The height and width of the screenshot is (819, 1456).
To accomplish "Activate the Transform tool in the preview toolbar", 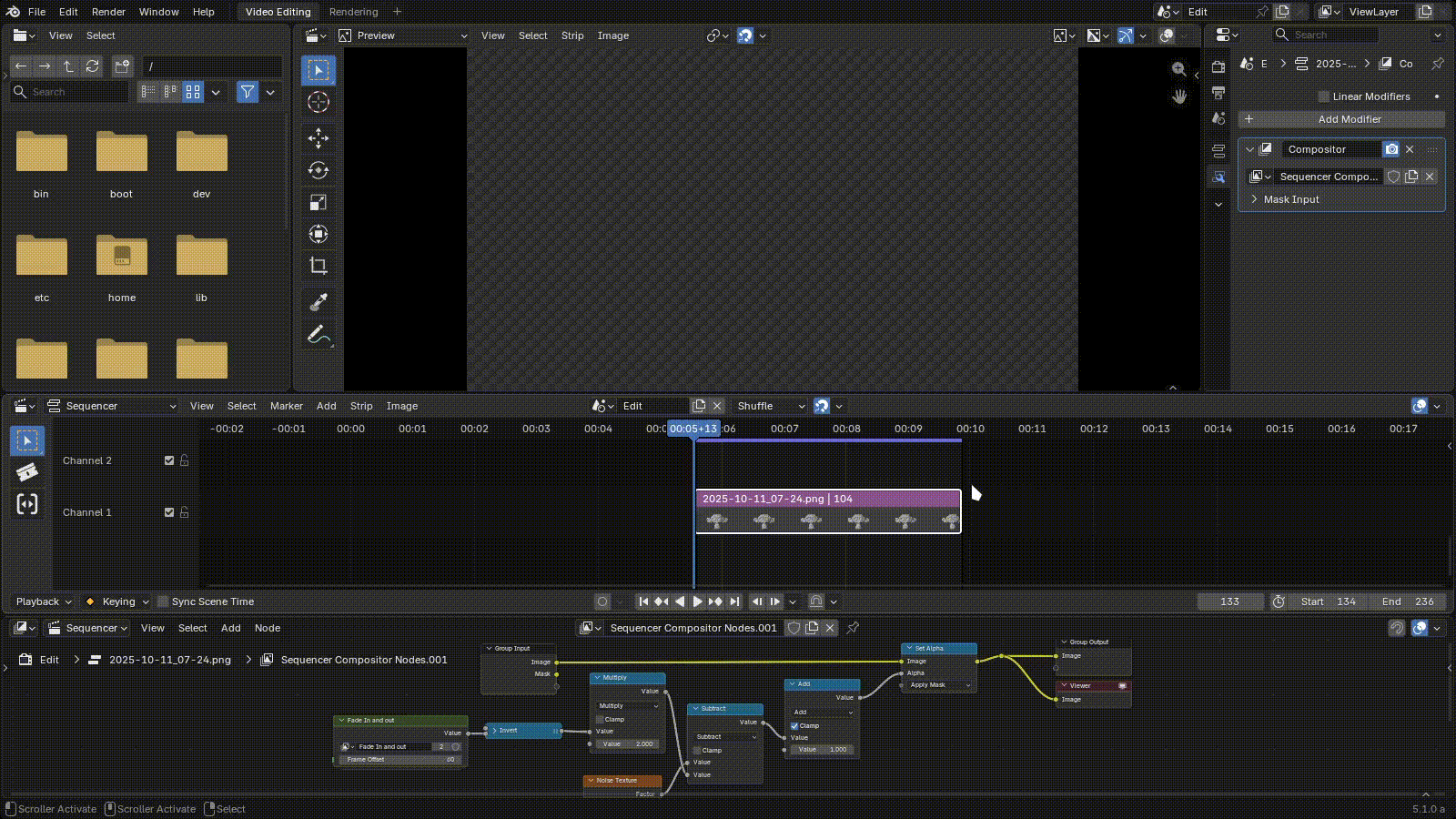I will click(x=318, y=234).
